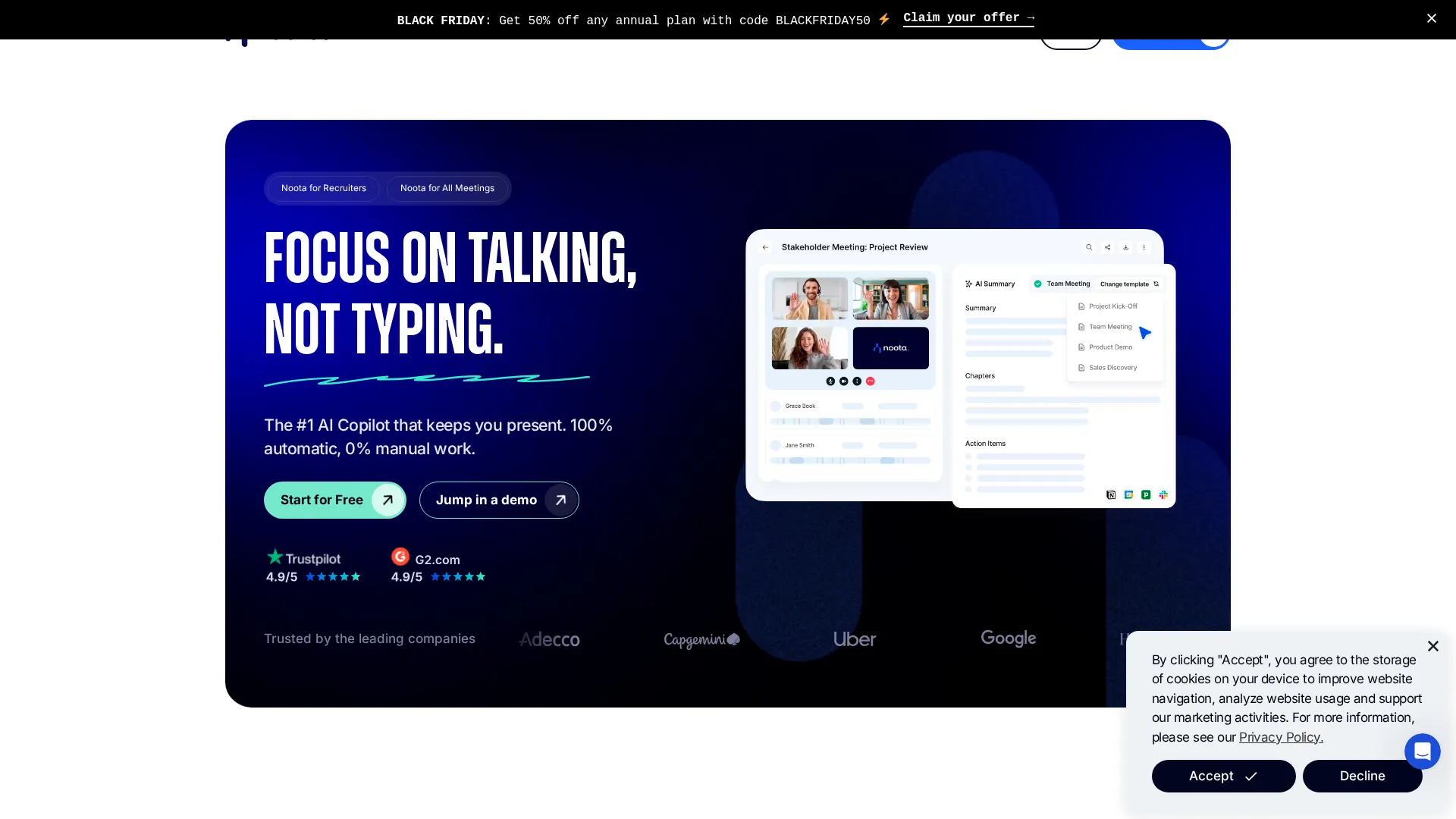
Task: Mute the microphone in the call controls
Action: 830,381
